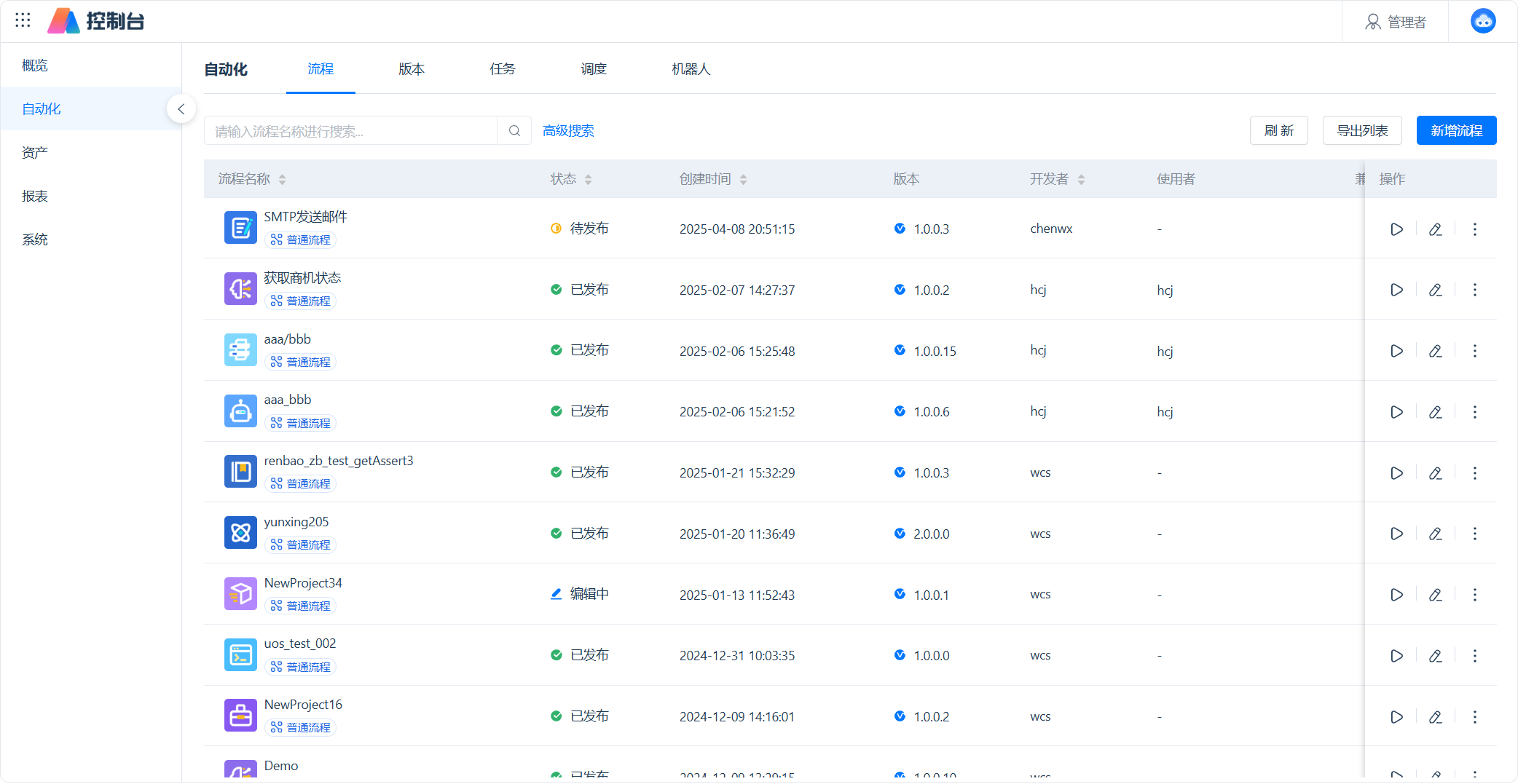Run the SMTP发送邮件 process

1396,229
